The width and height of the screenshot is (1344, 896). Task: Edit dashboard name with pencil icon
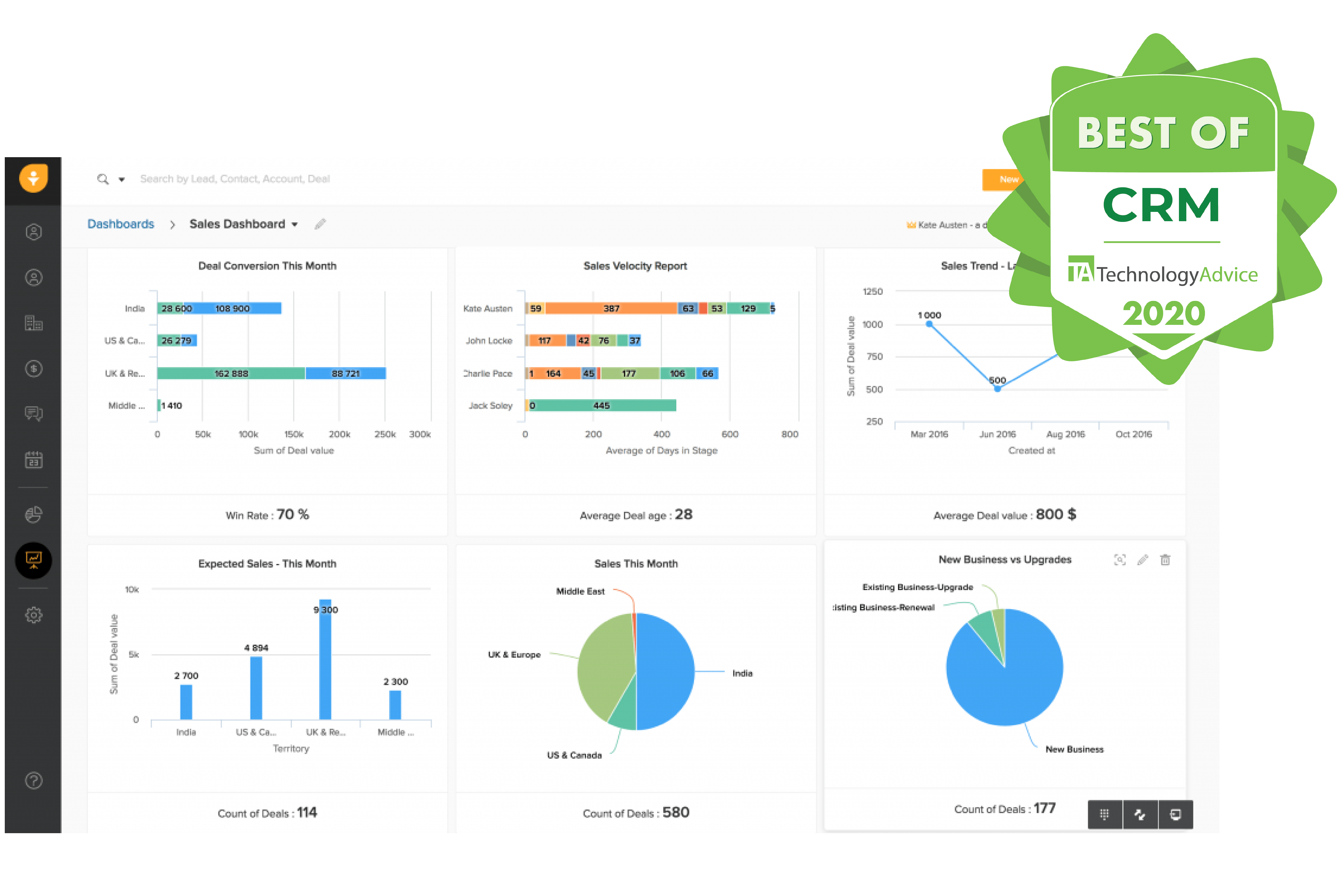320,224
